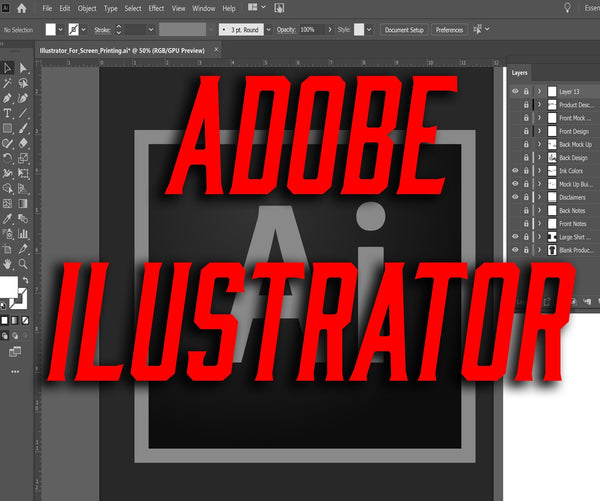Screen dimensions: 600x501
Task: Open the fill color dropdown arrow
Action: pos(60,29)
